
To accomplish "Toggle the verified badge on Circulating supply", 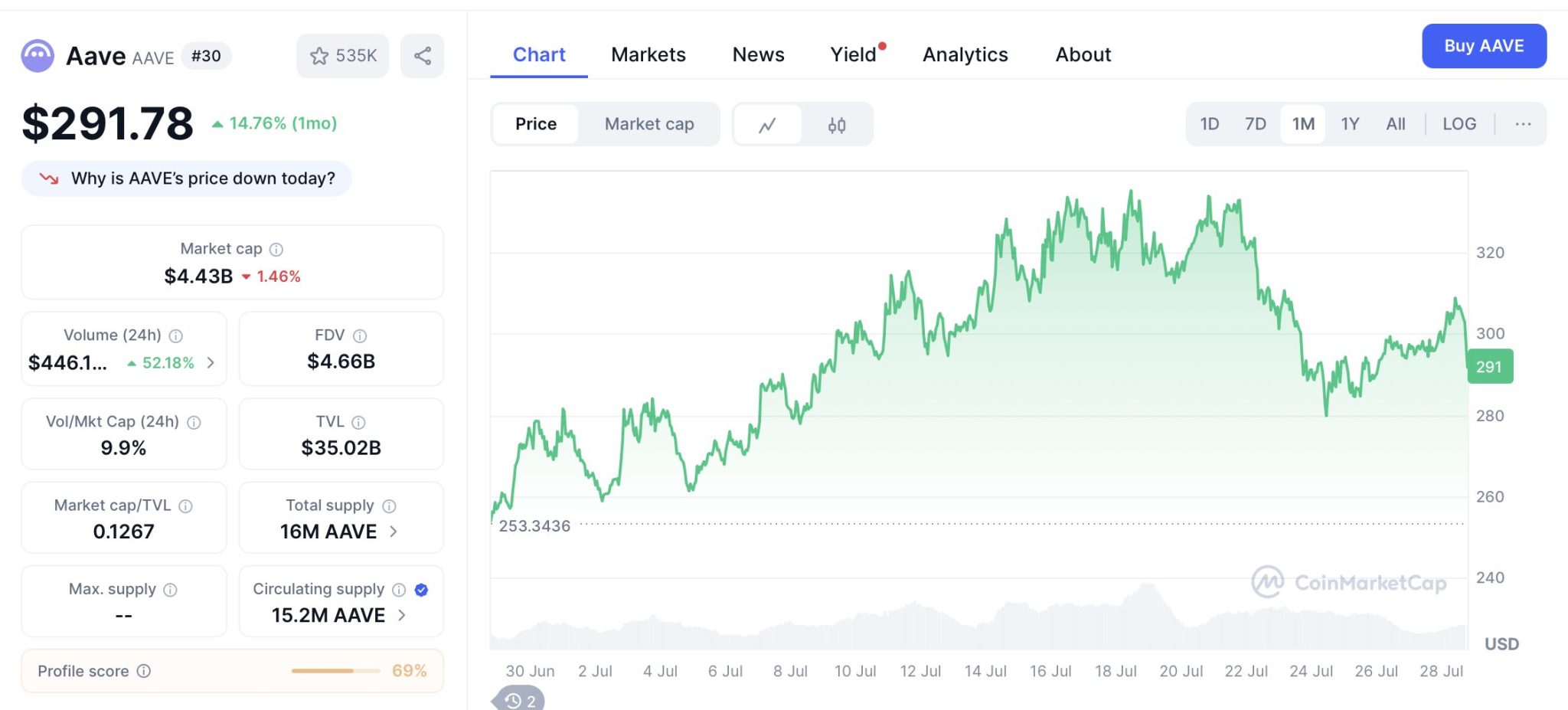I will pos(420,590).
